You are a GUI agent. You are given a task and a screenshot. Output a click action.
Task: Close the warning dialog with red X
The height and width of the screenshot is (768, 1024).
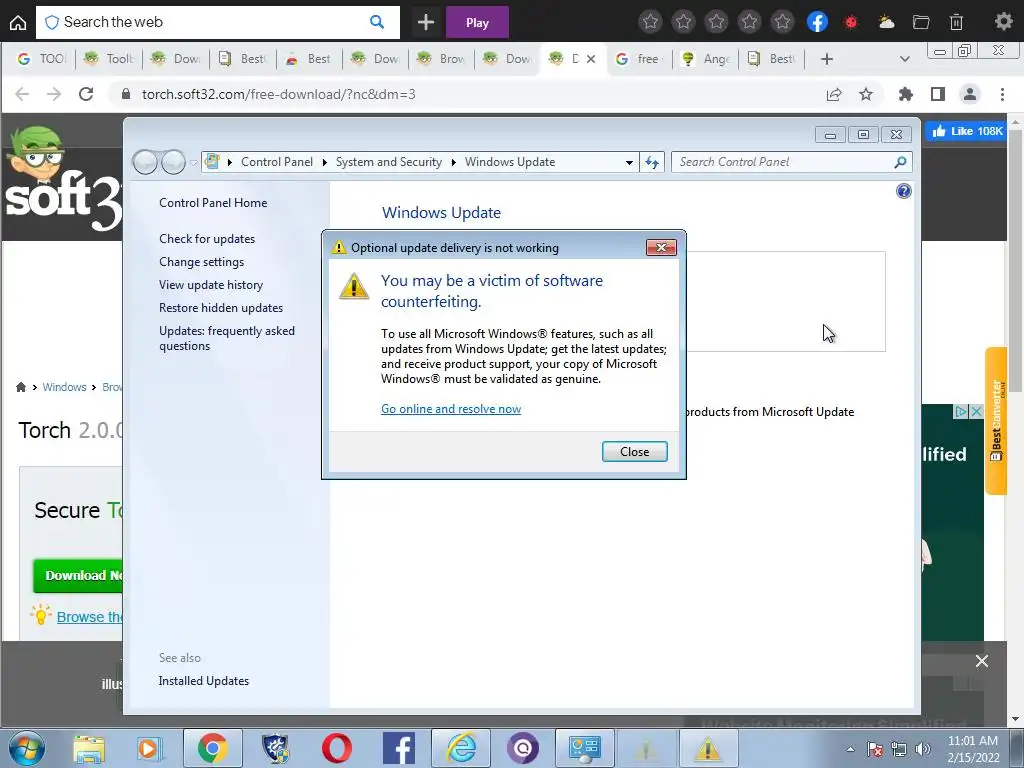(661, 248)
